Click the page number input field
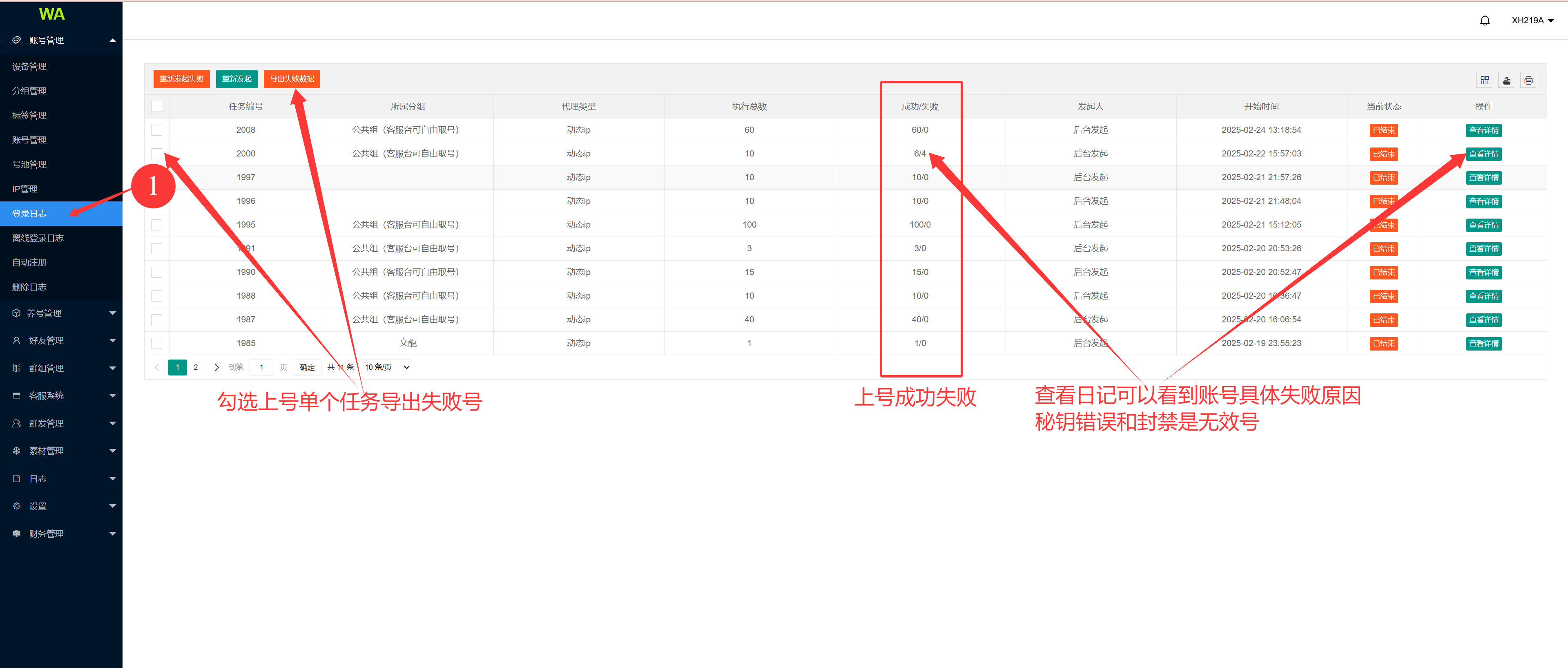Screen dimensions: 1568x668 click(x=262, y=367)
